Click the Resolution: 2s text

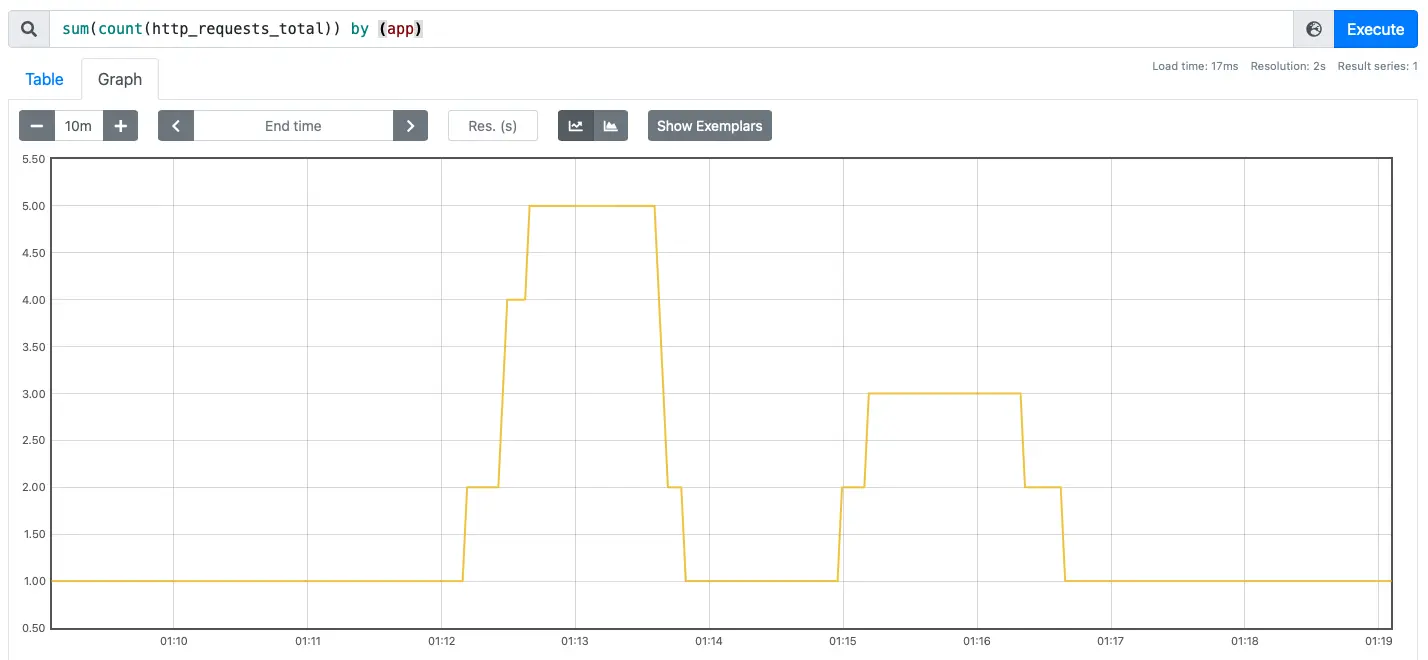[1288, 67]
